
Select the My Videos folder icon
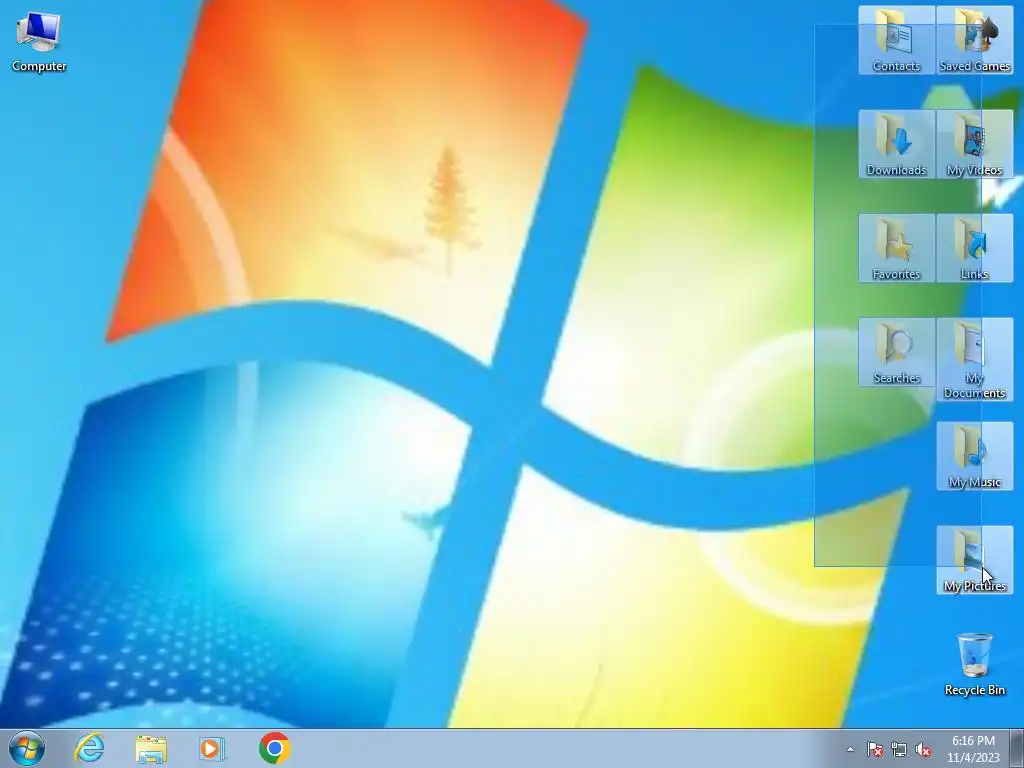point(974,144)
